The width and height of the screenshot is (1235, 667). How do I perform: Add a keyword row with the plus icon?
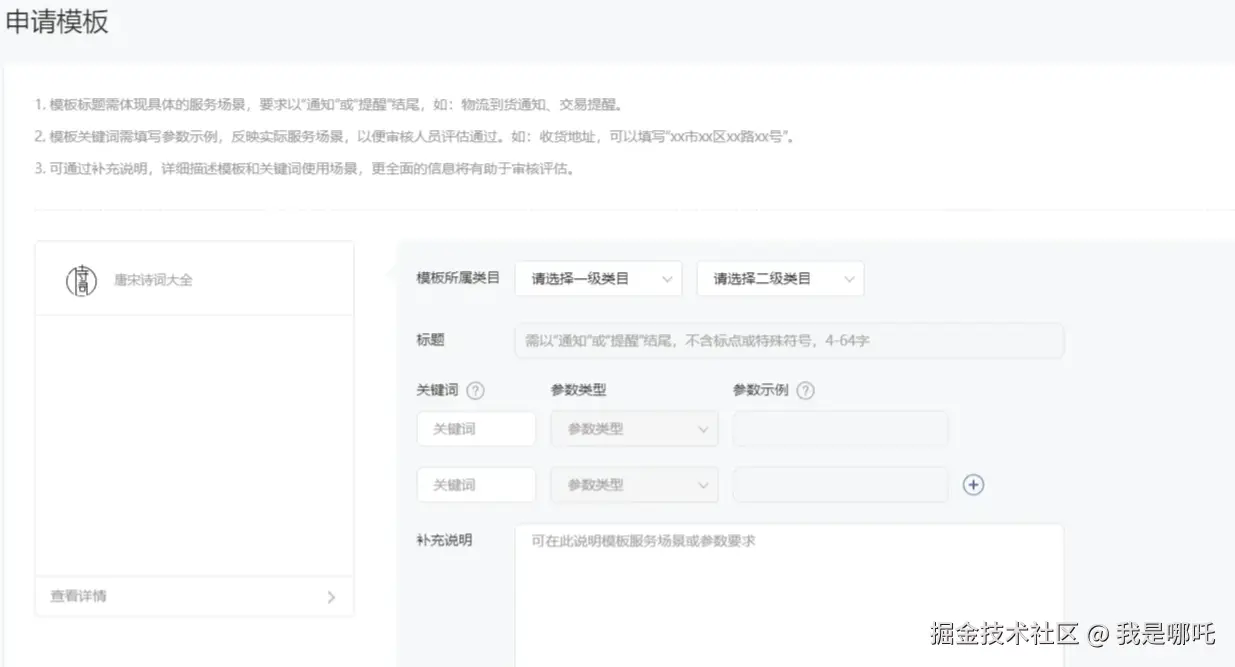pyautogui.click(x=973, y=485)
